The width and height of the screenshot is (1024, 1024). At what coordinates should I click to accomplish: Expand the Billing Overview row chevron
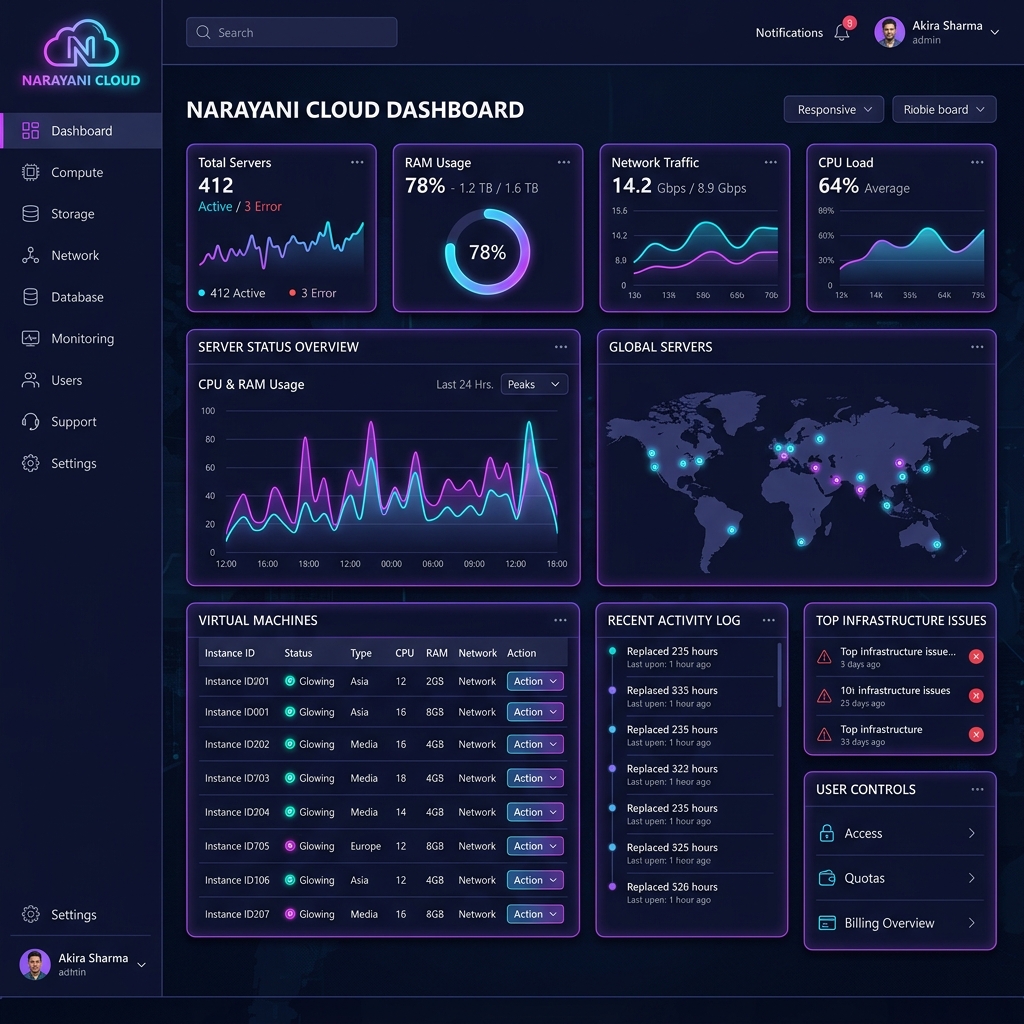click(972, 923)
